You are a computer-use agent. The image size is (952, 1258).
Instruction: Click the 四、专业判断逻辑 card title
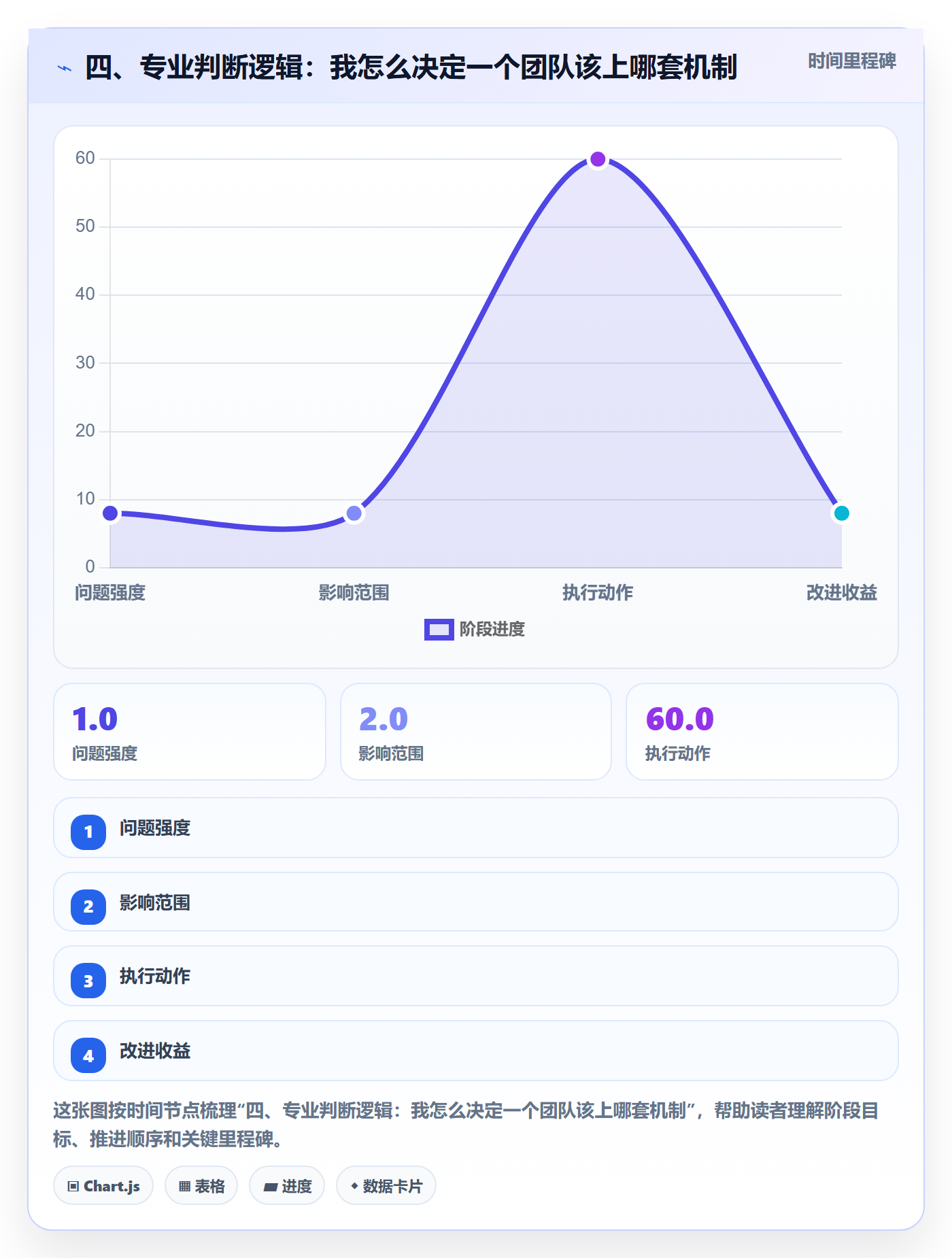point(411,68)
